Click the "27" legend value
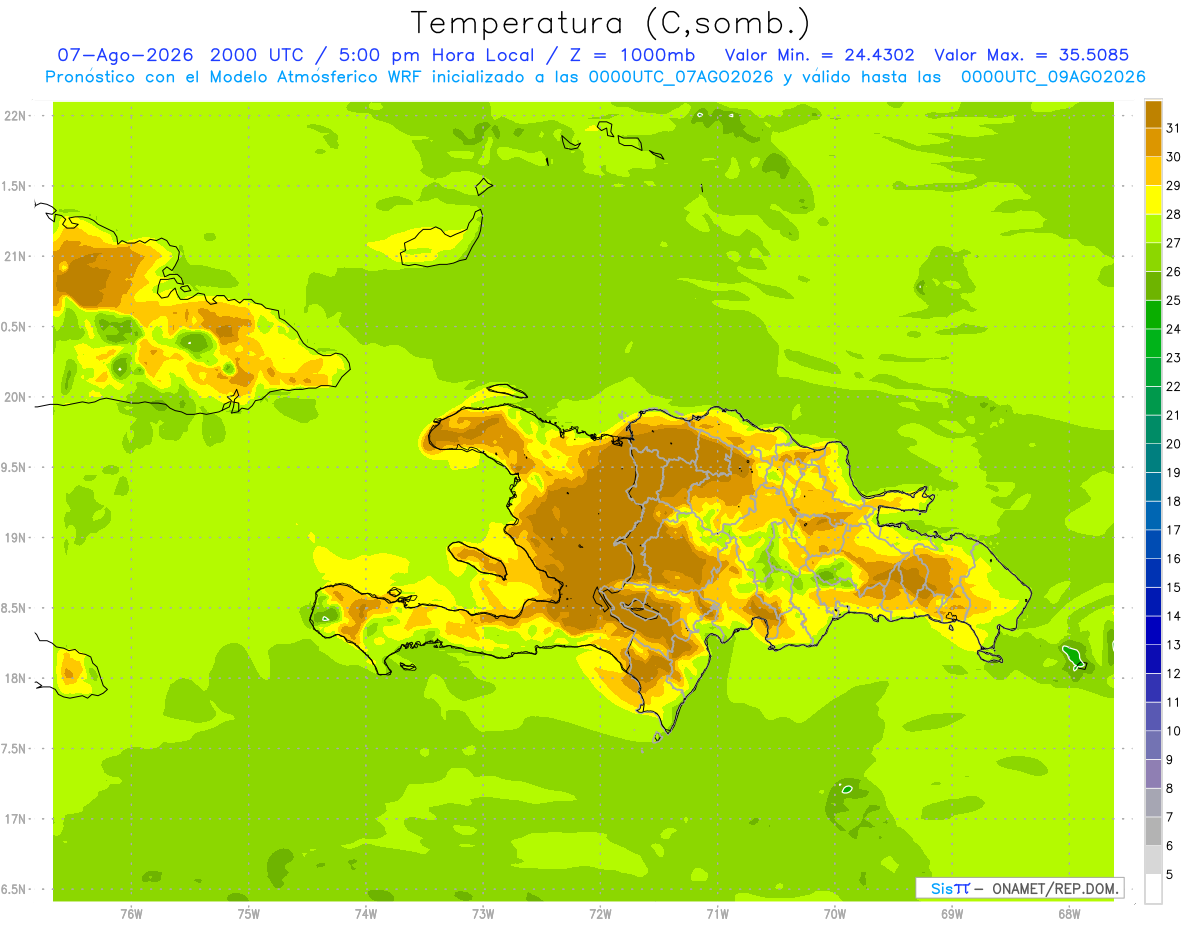The height and width of the screenshot is (927, 1200). pyautogui.click(x=1174, y=243)
